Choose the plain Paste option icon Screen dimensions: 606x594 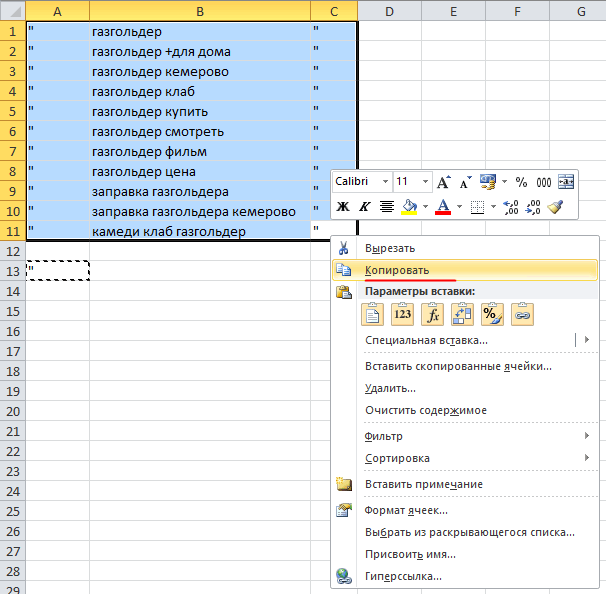(372, 314)
